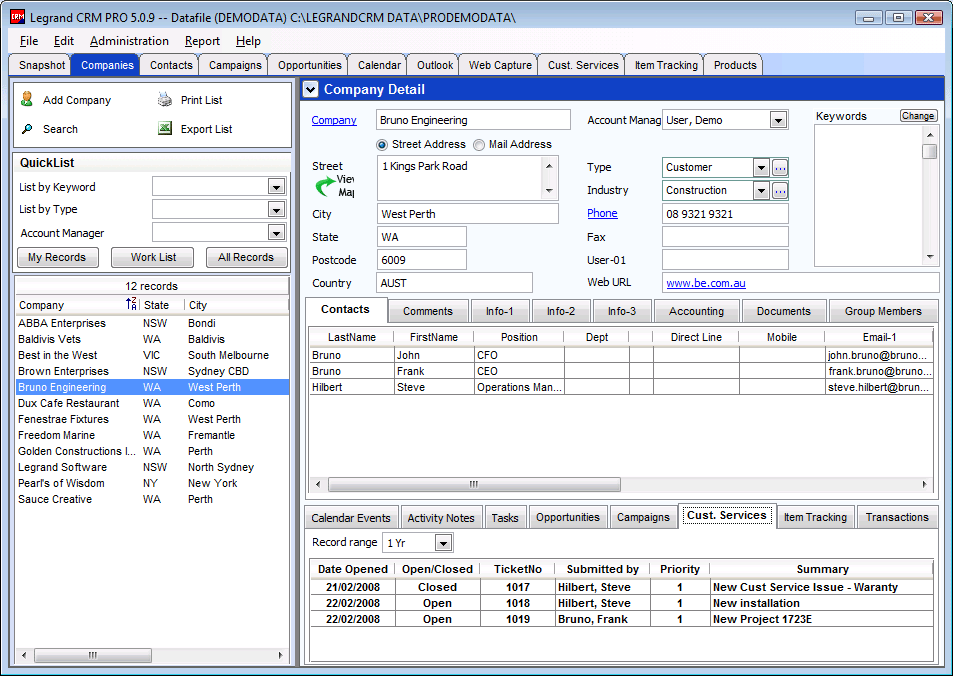Switch to the Products tab
This screenshot has height=676, width=953.
(x=735, y=65)
